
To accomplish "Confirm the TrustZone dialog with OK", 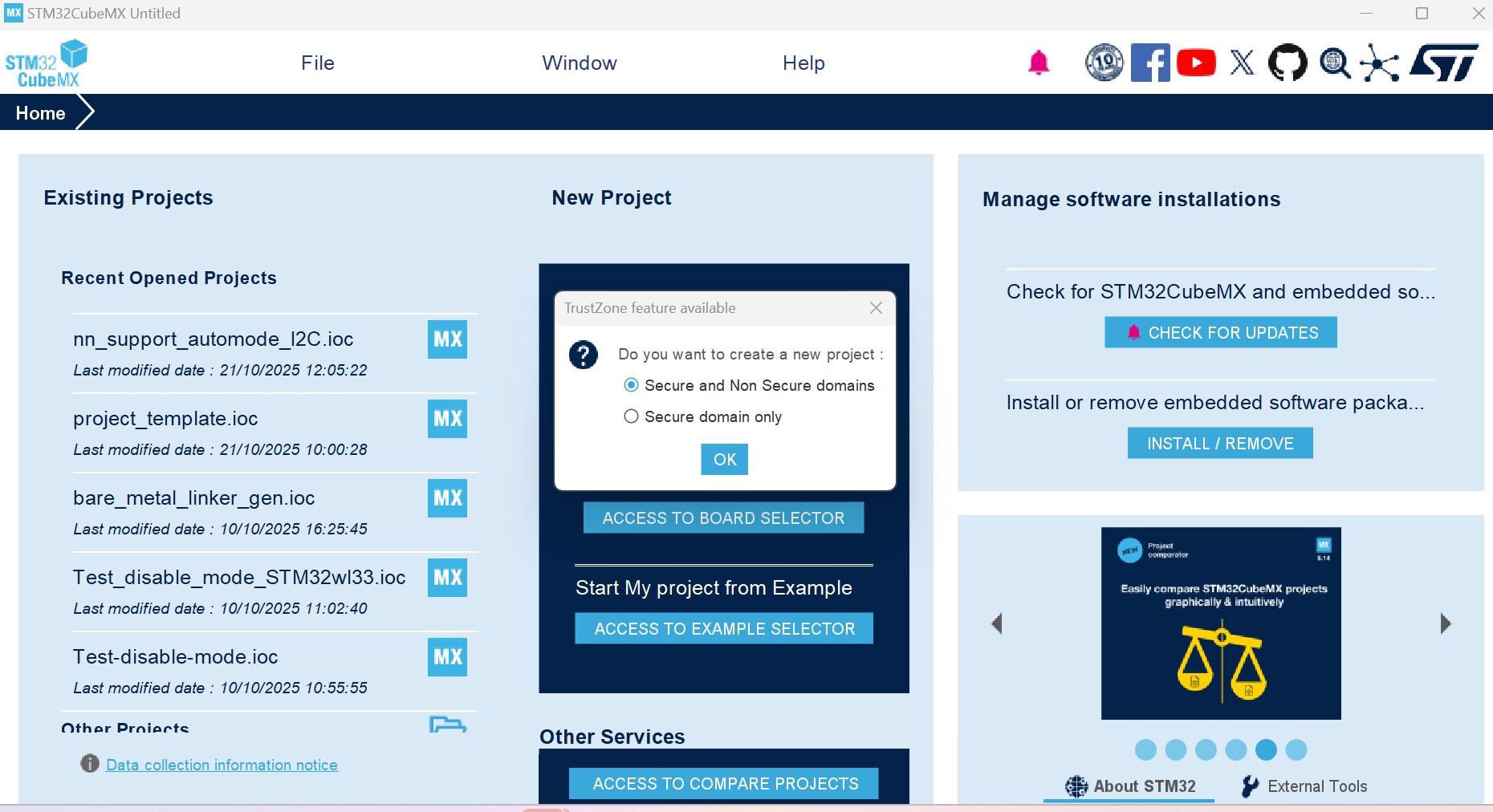I will pyautogui.click(x=725, y=460).
